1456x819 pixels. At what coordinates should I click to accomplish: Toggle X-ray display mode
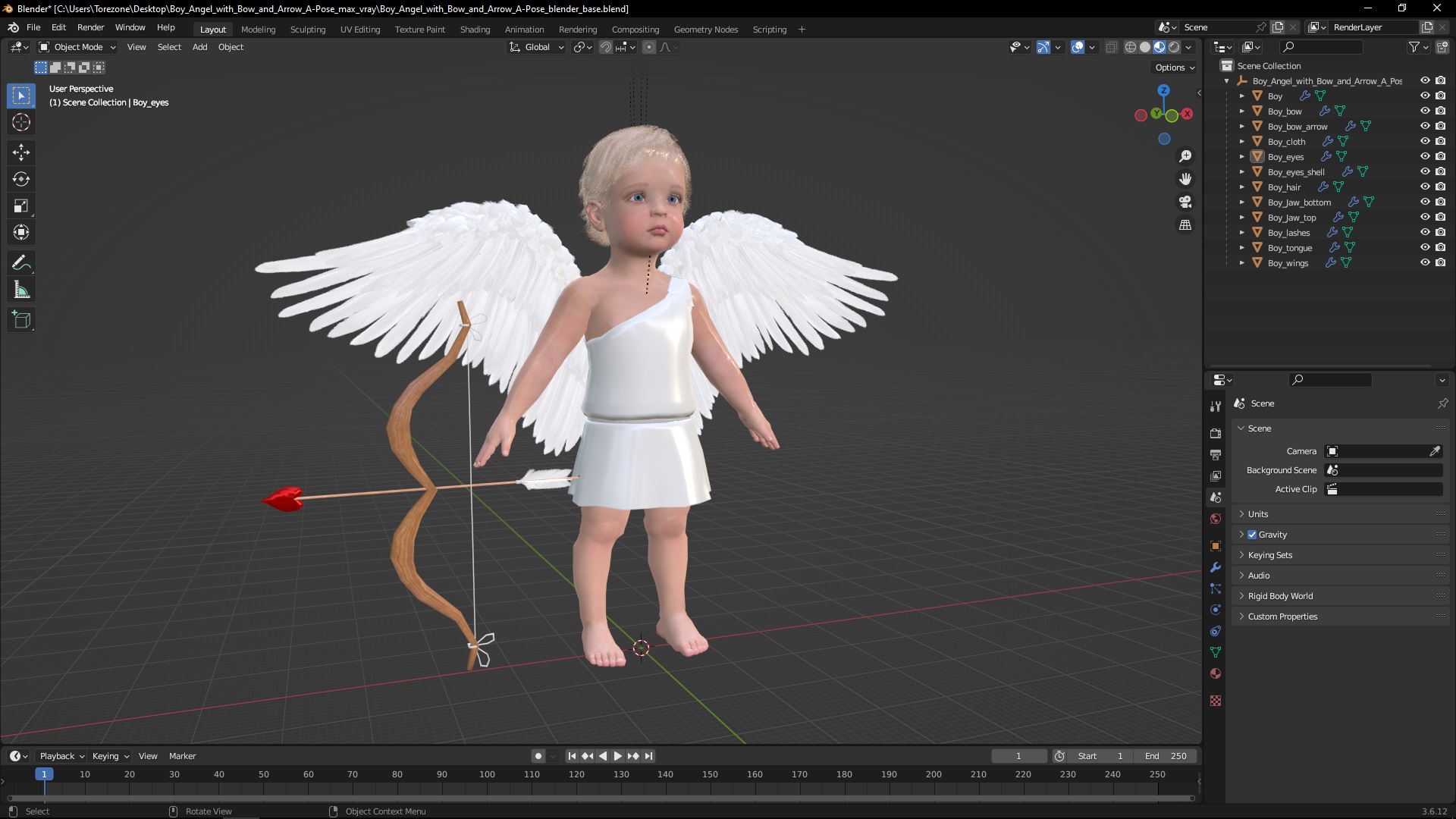point(1111,47)
